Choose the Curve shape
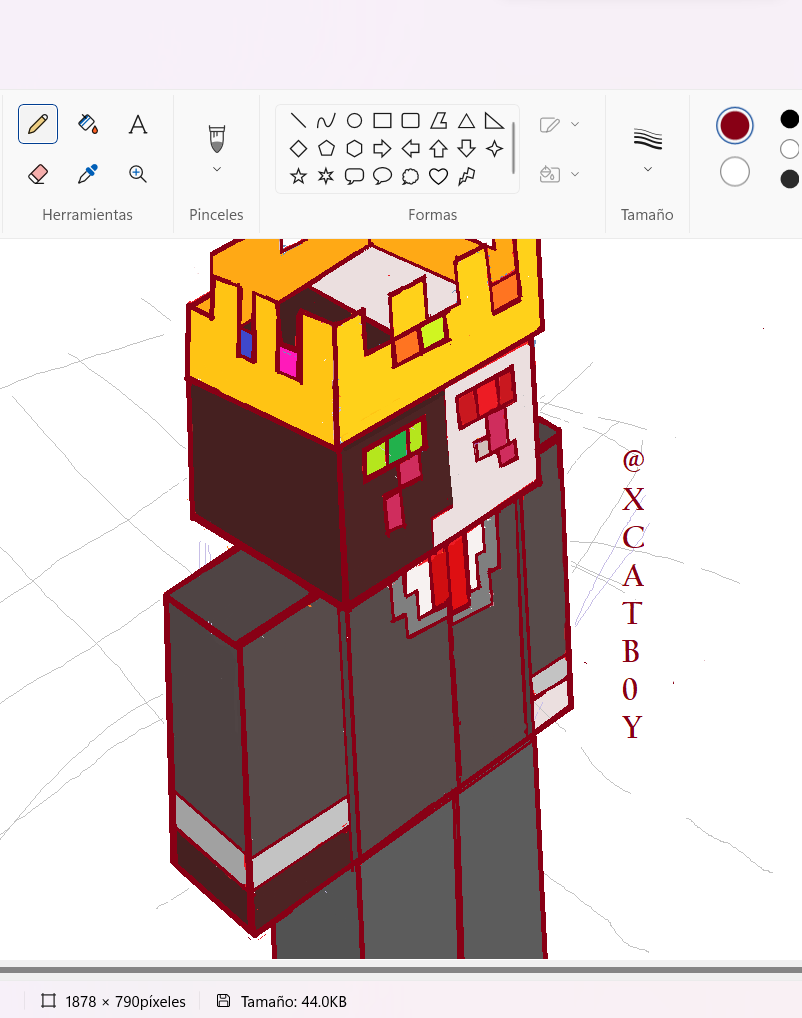The height and width of the screenshot is (1018, 802). point(326,121)
